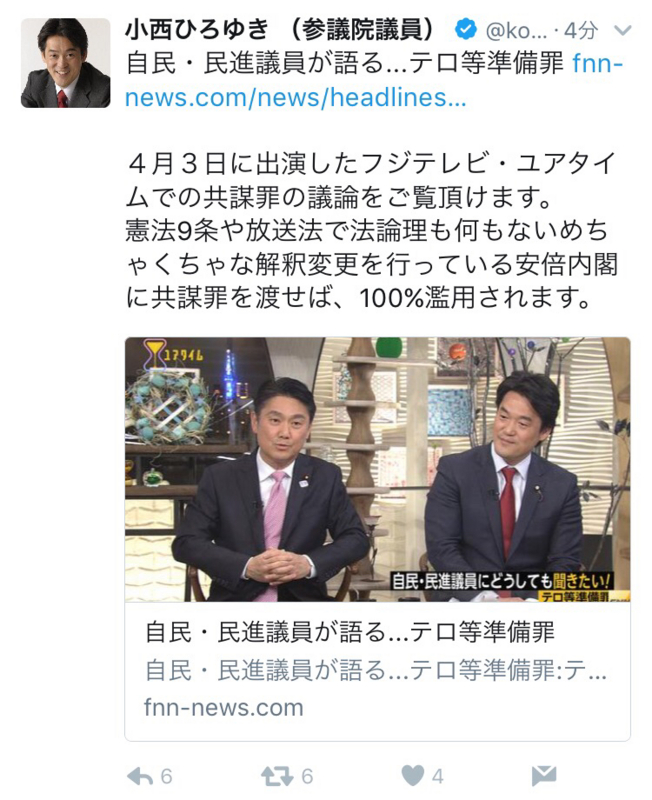Open the tweet options chevron menu
The height and width of the screenshot is (800, 652).
(622, 31)
